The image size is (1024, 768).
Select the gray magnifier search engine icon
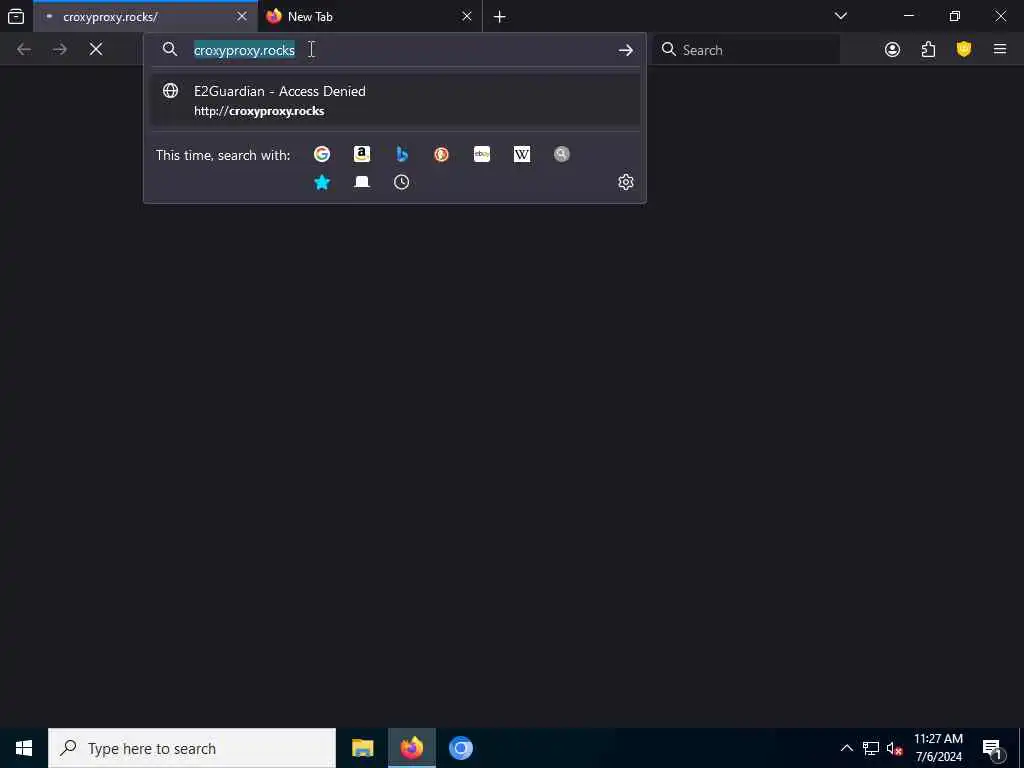[562, 154]
